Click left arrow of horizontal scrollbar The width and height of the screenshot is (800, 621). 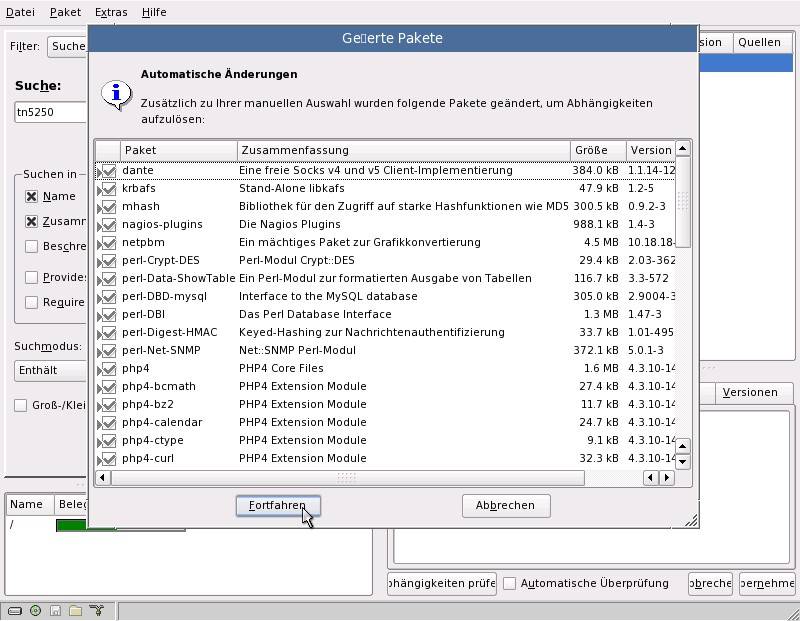click(x=103, y=478)
